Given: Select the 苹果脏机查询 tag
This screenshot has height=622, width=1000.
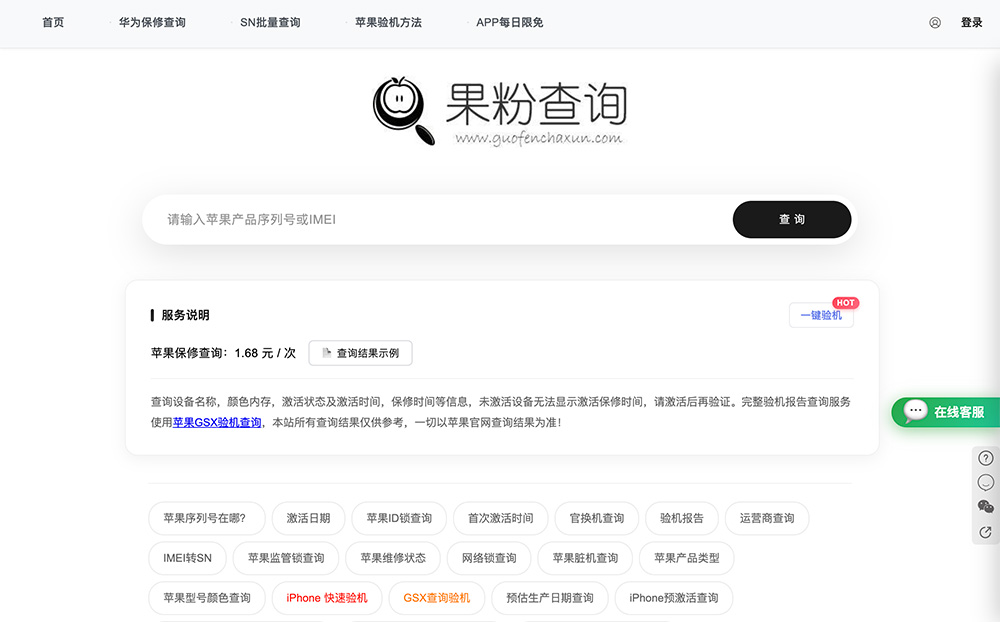Looking at the screenshot, I should pyautogui.click(x=585, y=558).
